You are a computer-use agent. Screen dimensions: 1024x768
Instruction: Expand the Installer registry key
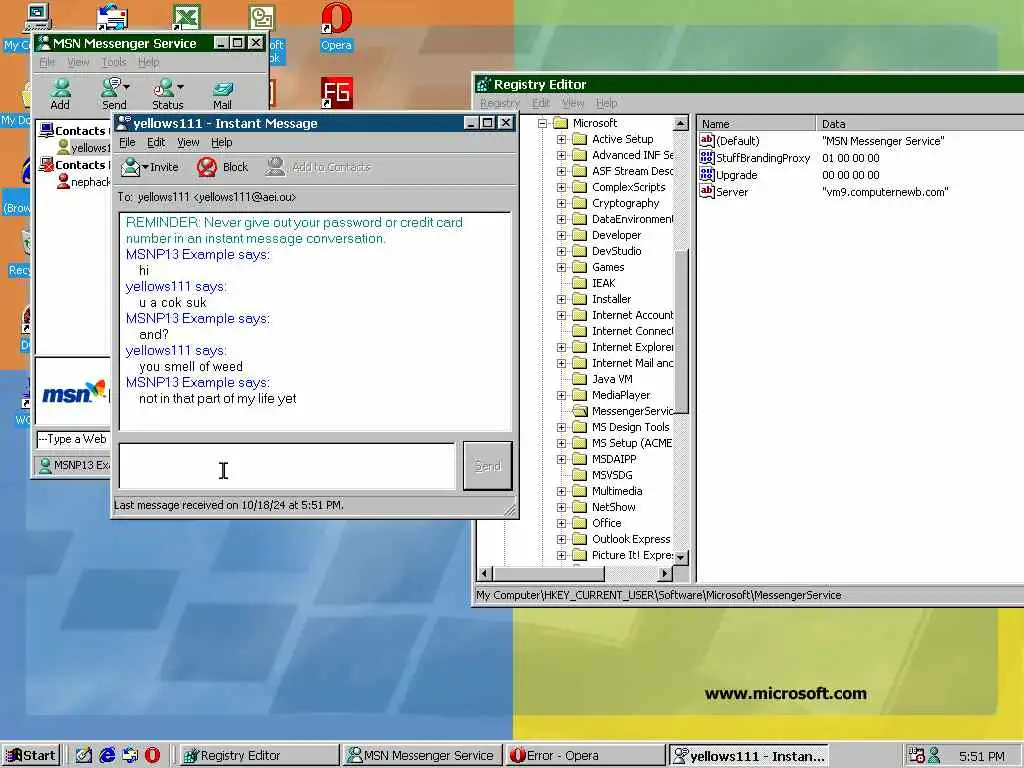[x=562, y=299]
